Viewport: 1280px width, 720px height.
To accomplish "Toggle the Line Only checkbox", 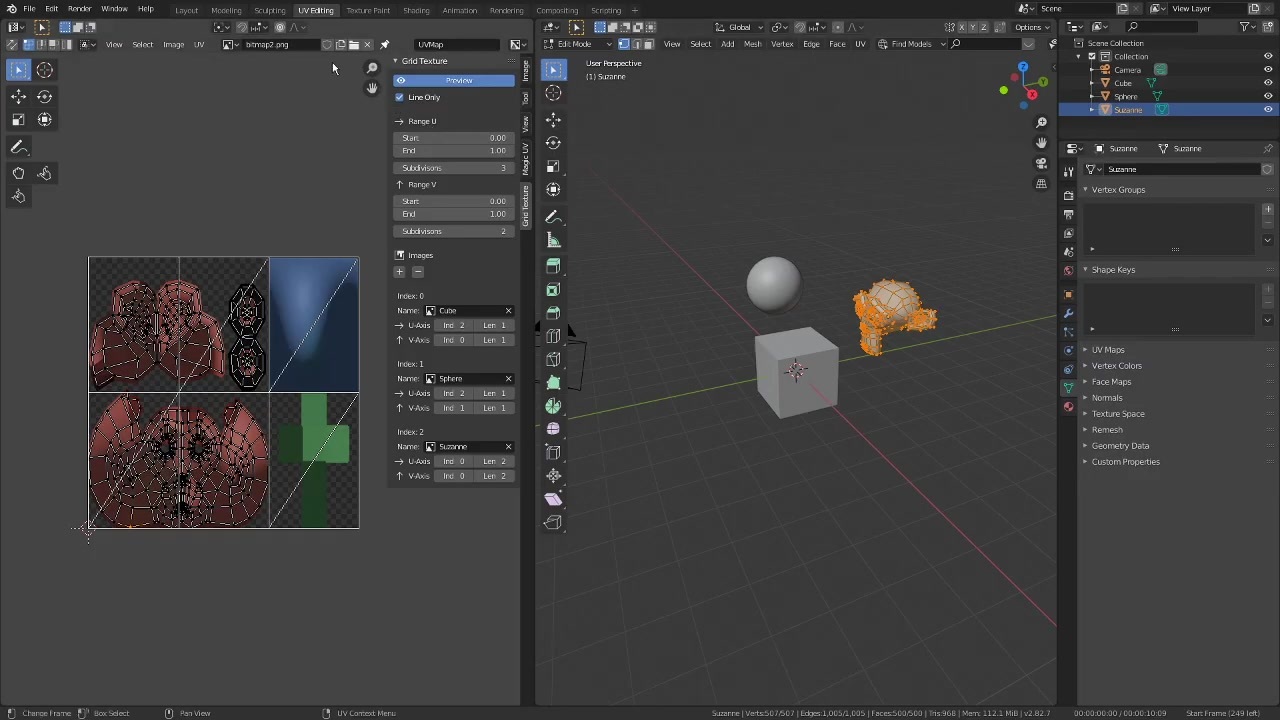I will tap(400, 97).
